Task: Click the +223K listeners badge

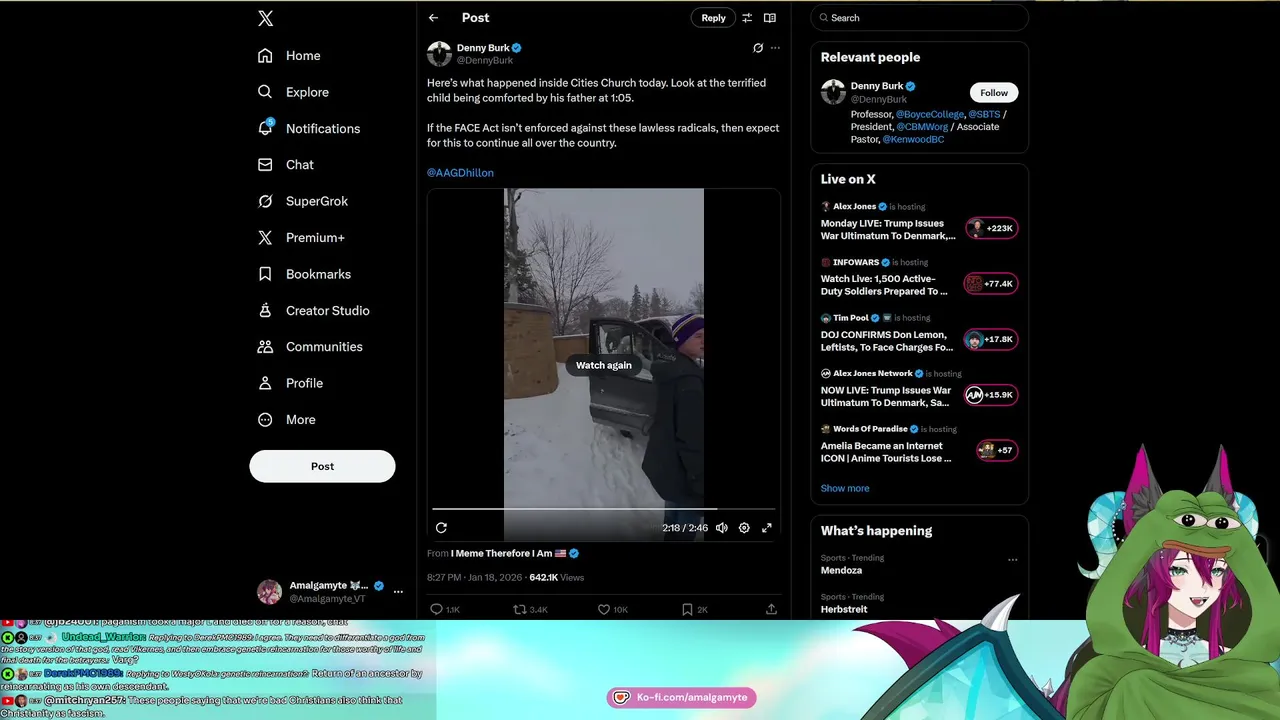Action: point(991,228)
